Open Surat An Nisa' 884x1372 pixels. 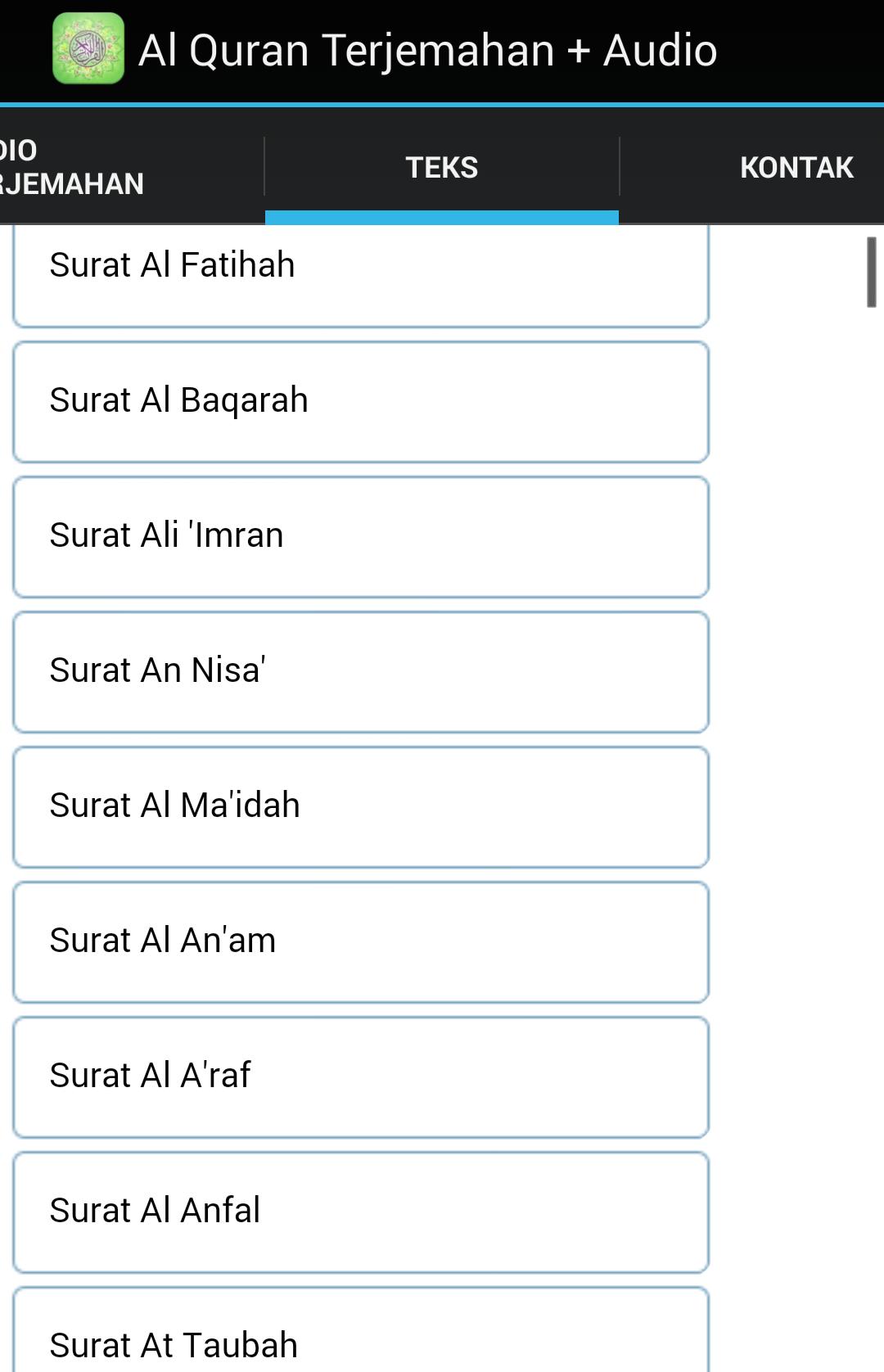[361, 672]
